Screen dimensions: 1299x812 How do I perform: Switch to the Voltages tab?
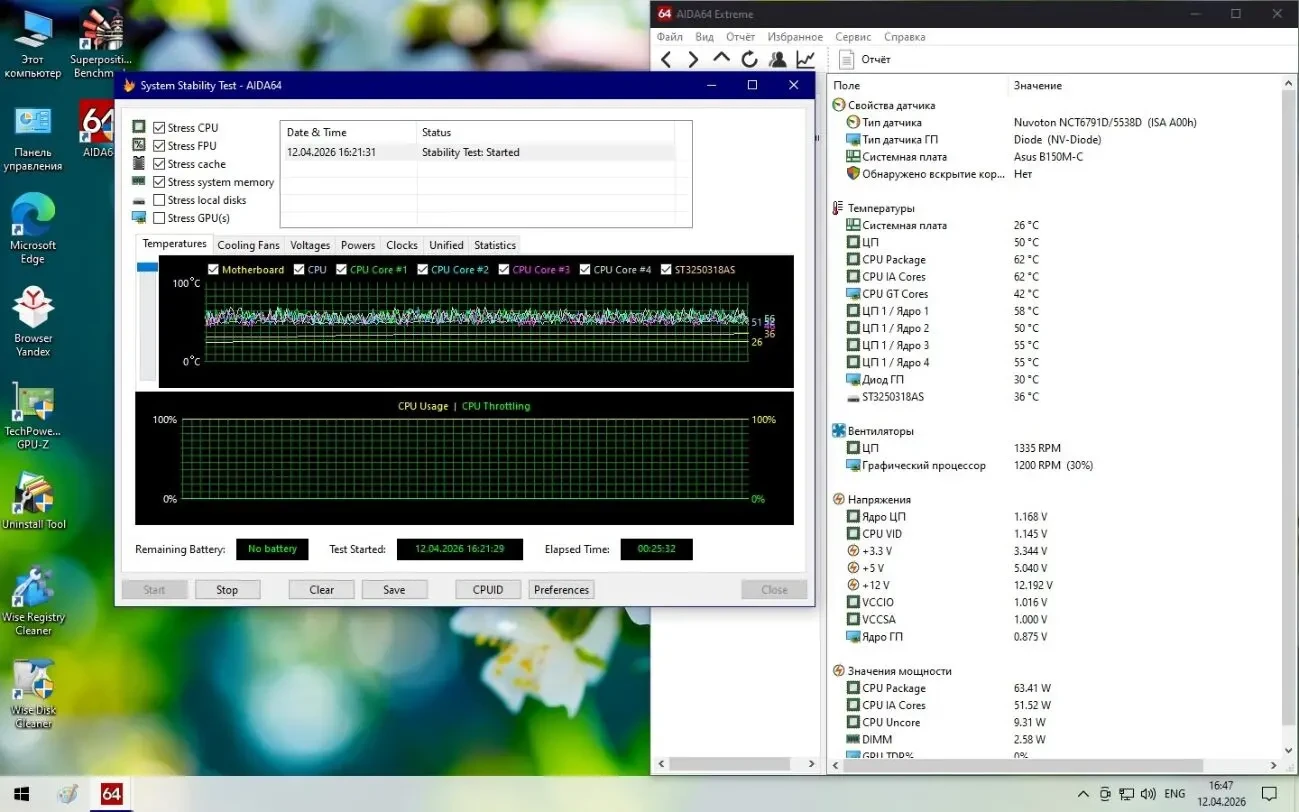point(310,245)
